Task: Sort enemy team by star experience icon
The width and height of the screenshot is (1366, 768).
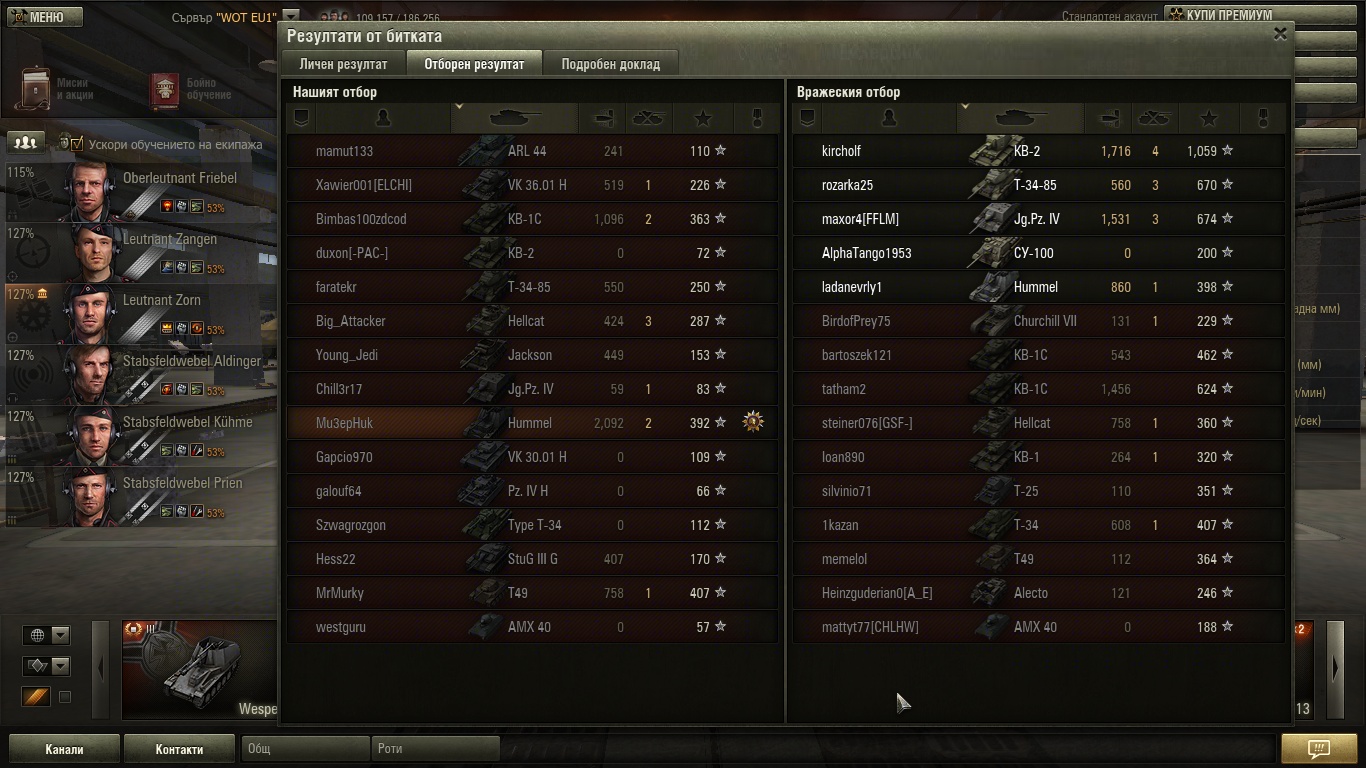Action: (x=1208, y=118)
